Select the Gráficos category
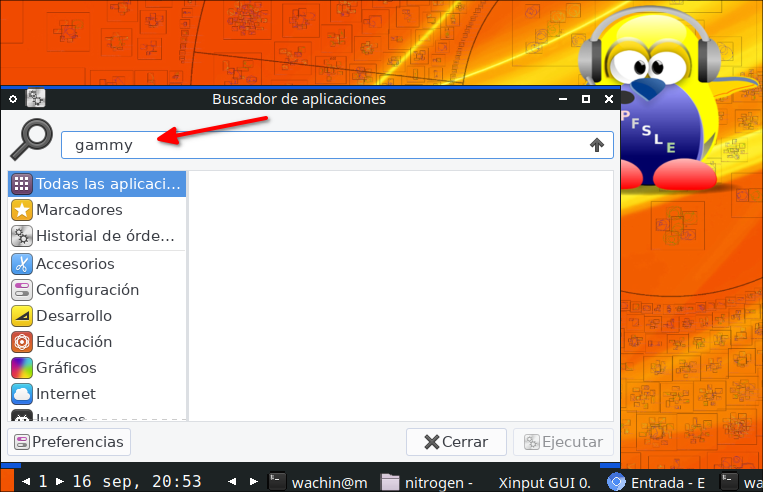The image size is (763, 492). coord(97,368)
